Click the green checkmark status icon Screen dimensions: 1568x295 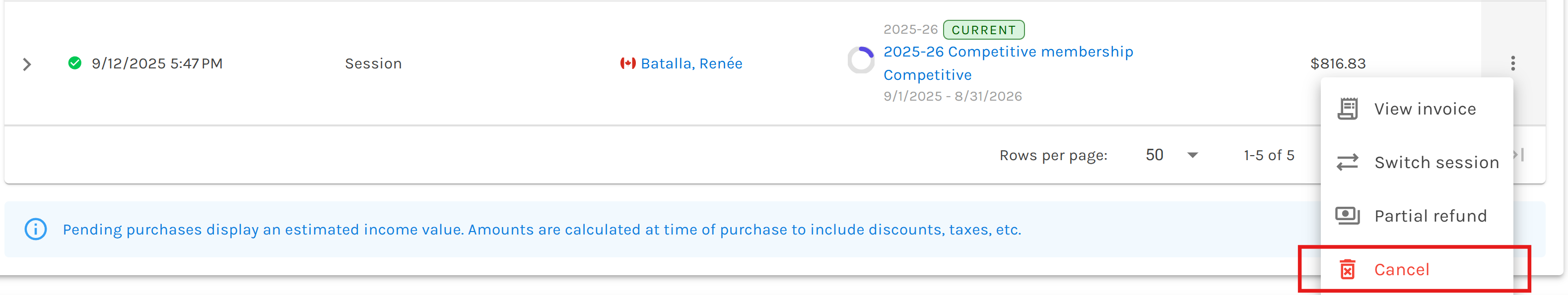pyautogui.click(x=75, y=63)
